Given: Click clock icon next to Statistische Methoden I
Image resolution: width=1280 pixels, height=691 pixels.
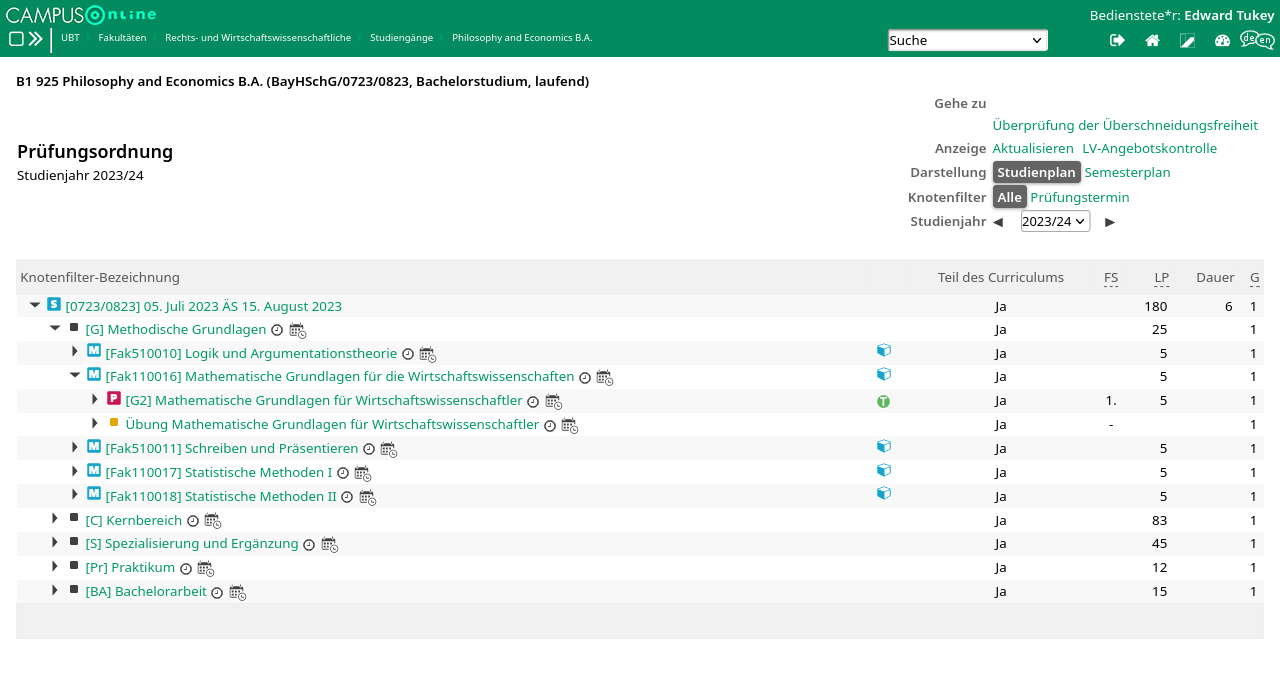Looking at the screenshot, I should (x=342, y=473).
